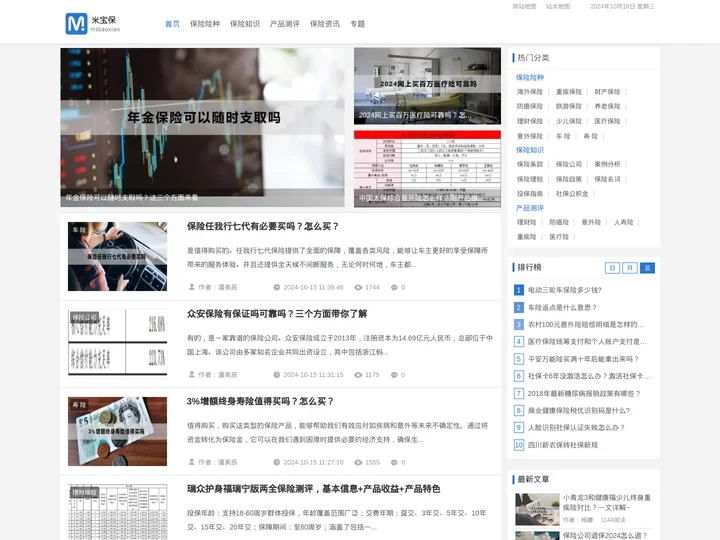Open the 旅游保险 category link
The width and height of the screenshot is (720, 540).
click(568, 106)
